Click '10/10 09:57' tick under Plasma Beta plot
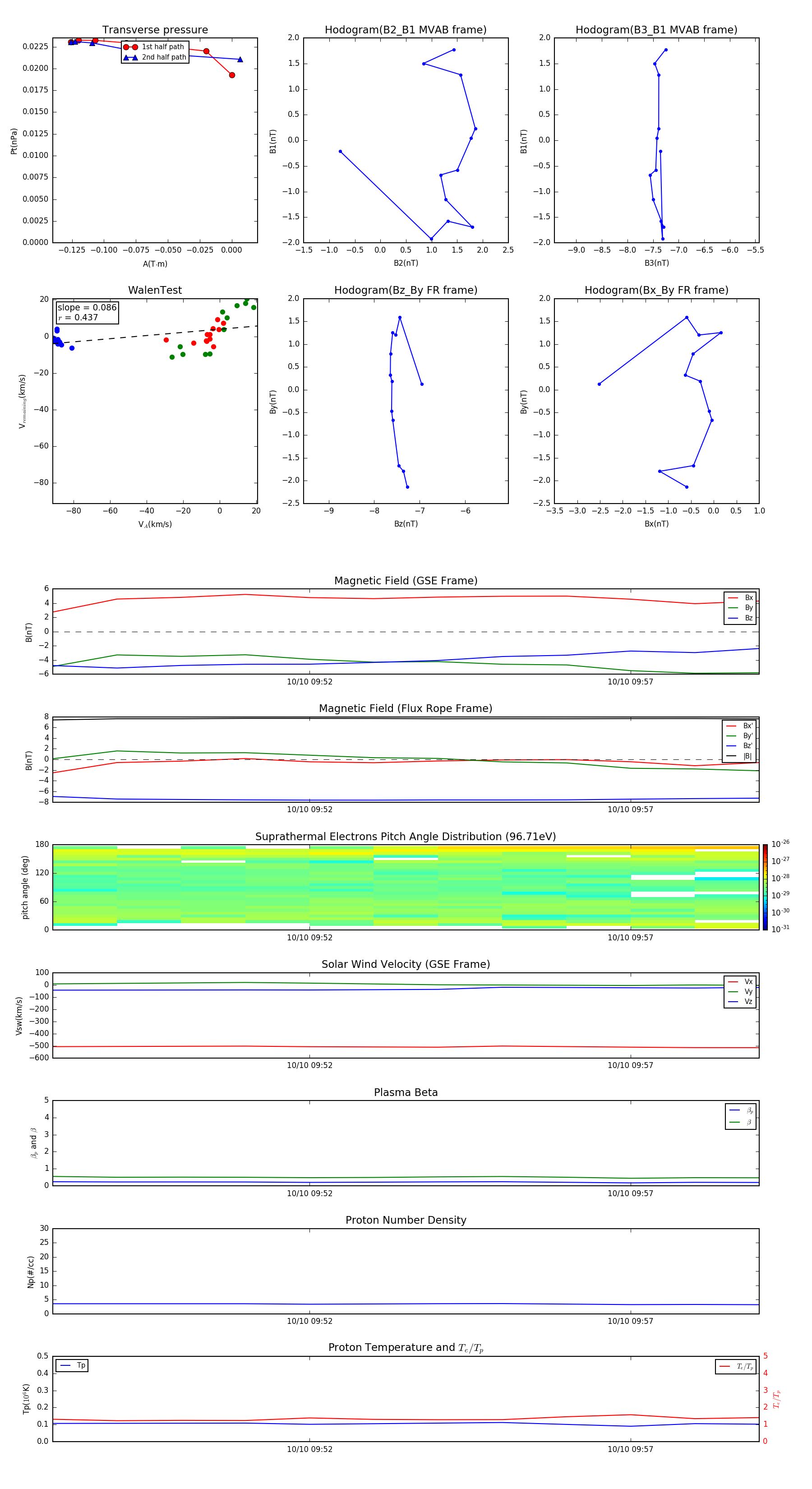 click(631, 1193)
